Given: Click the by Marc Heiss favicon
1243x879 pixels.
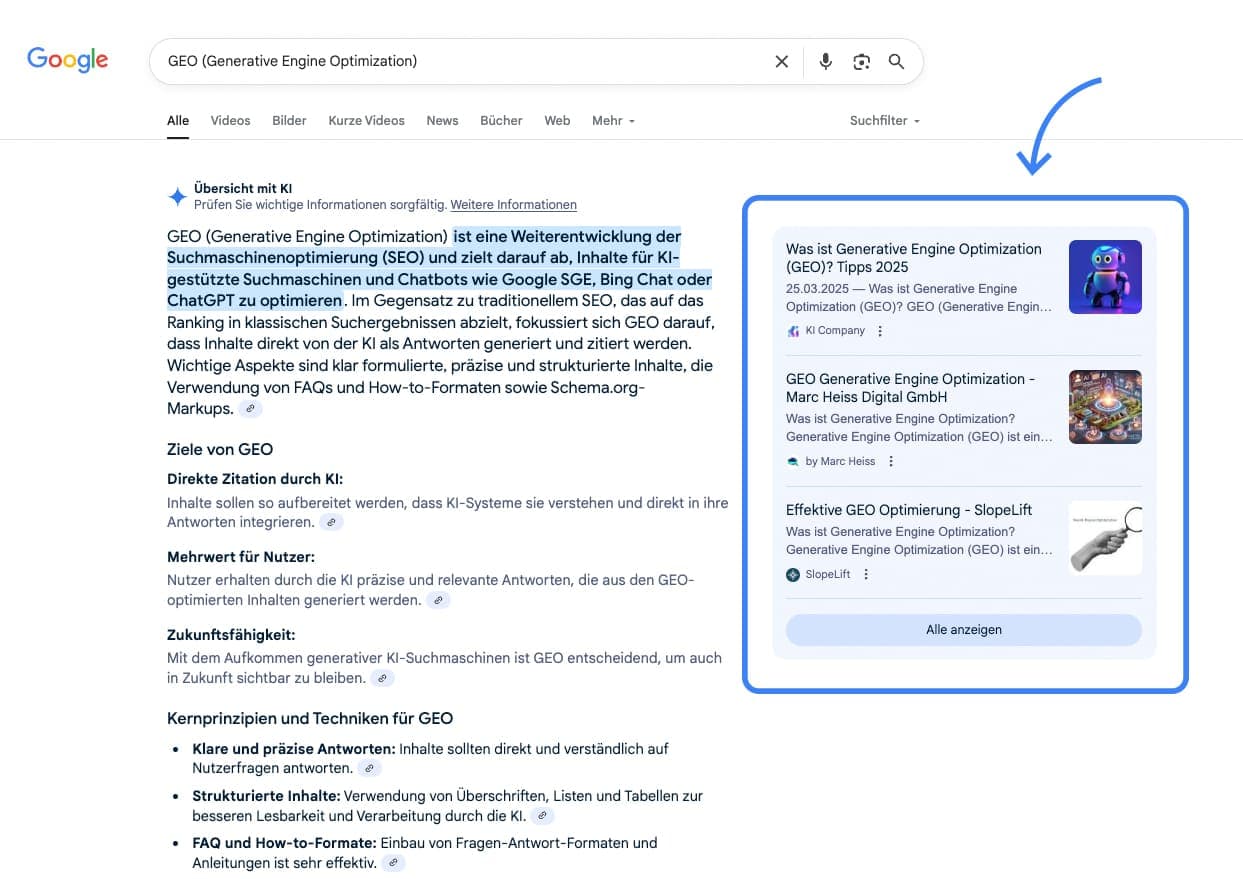Looking at the screenshot, I should [x=792, y=461].
